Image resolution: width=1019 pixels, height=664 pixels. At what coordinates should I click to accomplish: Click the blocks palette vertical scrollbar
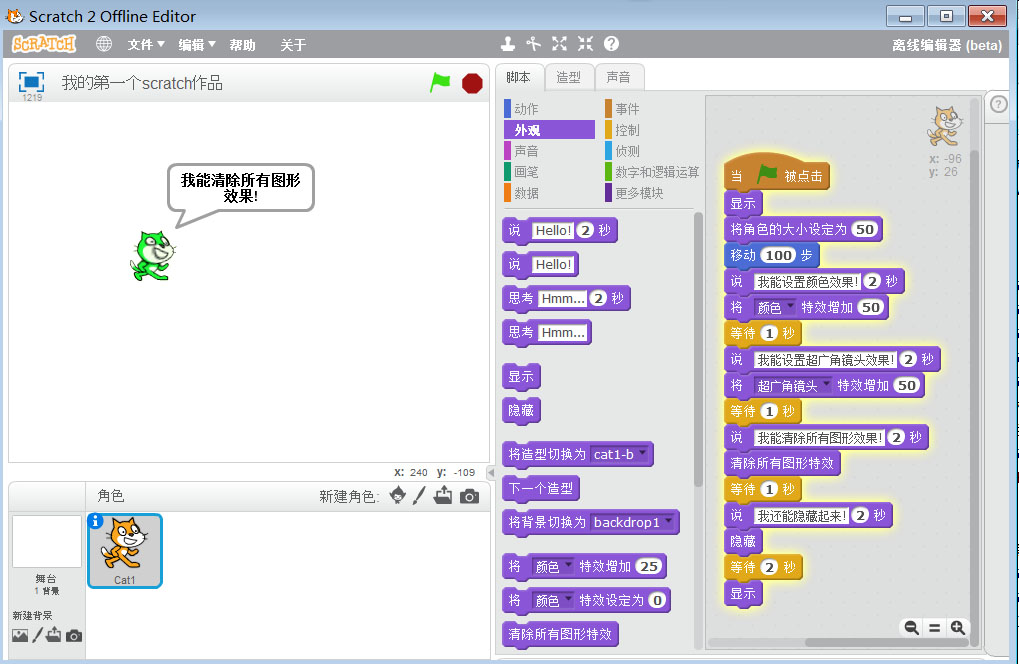(x=698, y=351)
